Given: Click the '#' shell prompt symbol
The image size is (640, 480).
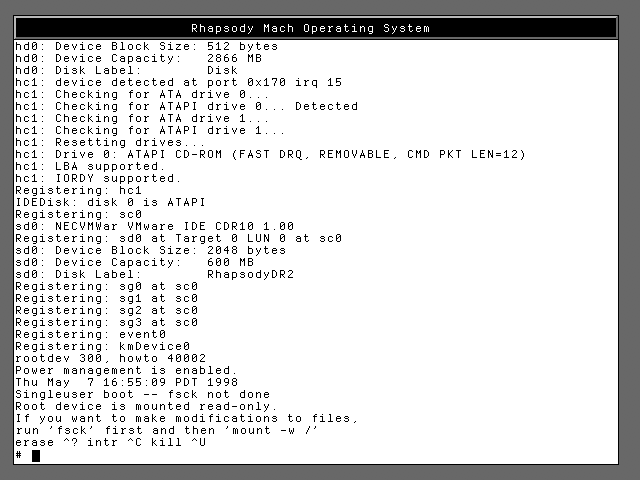Looking at the screenshot, I should click(19, 455).
